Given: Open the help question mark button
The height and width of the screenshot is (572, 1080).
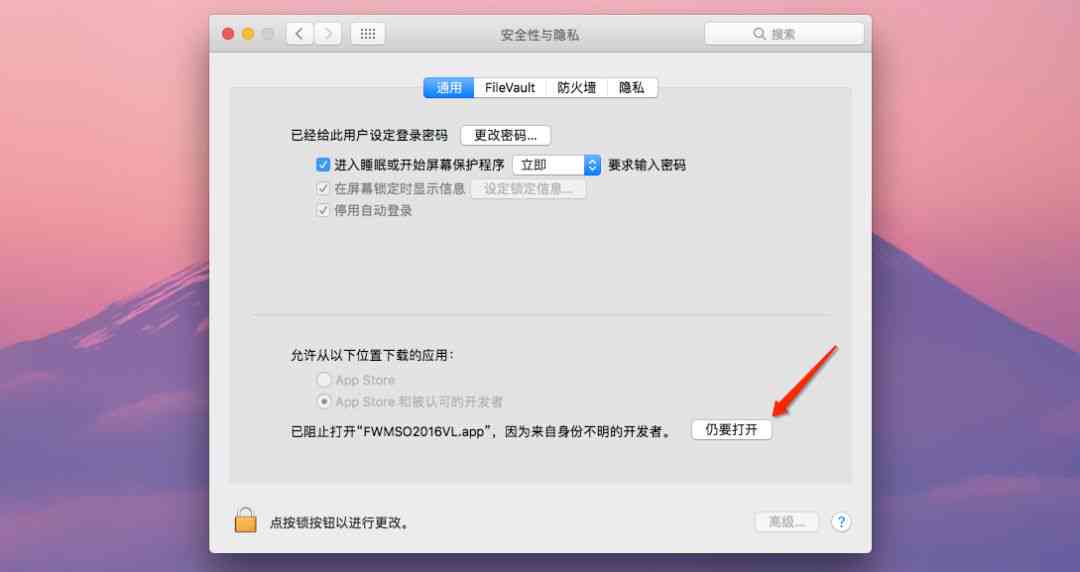Looking at the screenshot, I should [841, 522].
